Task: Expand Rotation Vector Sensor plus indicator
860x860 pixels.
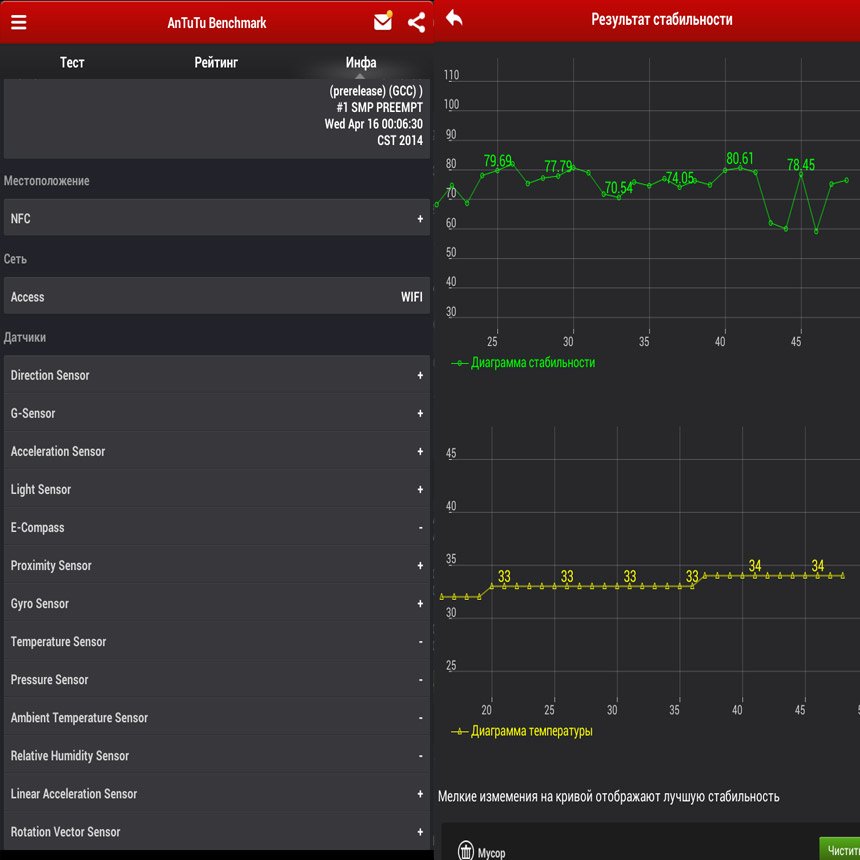Action: (420, 831)
